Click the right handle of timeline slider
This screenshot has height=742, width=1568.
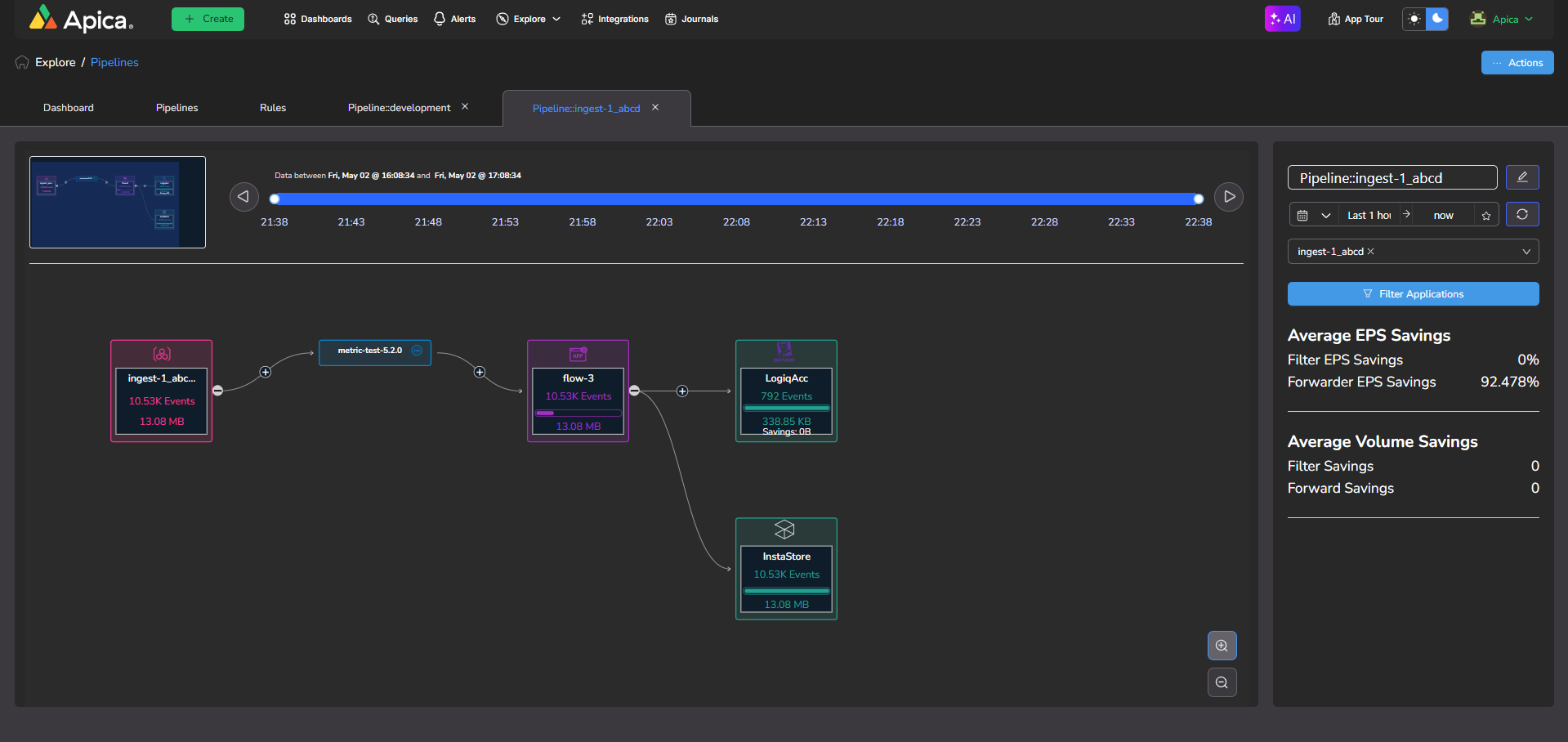tap(1198, 199)
